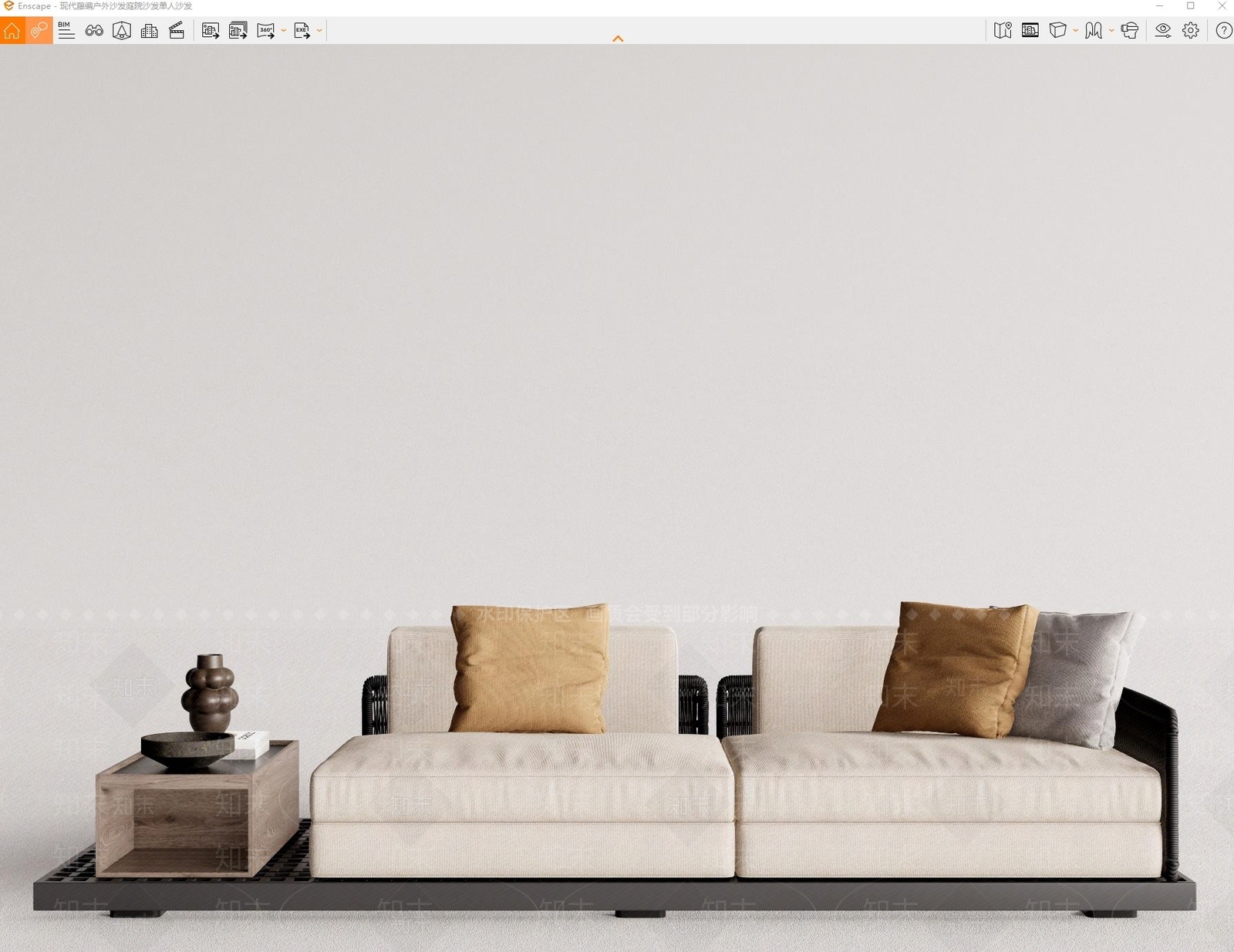Open Visual Settings eye icon
This screenshot has width=1234, height=952.
(1163, 31)
